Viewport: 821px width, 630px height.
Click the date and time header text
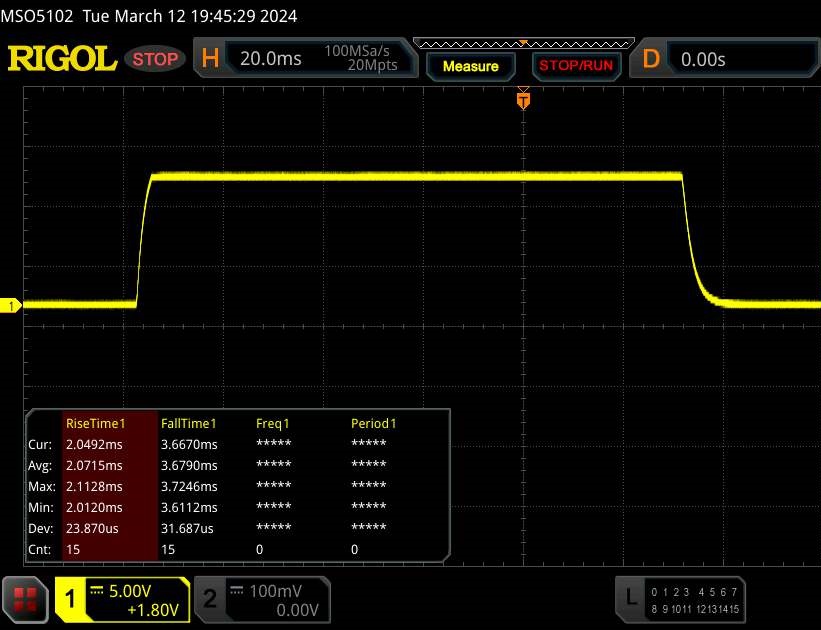pyautogui.click(x=190, y=16)
